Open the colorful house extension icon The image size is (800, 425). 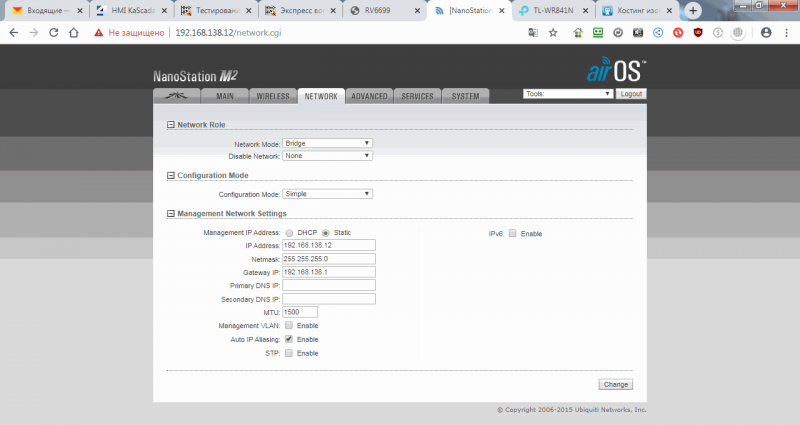click(578, 33)
